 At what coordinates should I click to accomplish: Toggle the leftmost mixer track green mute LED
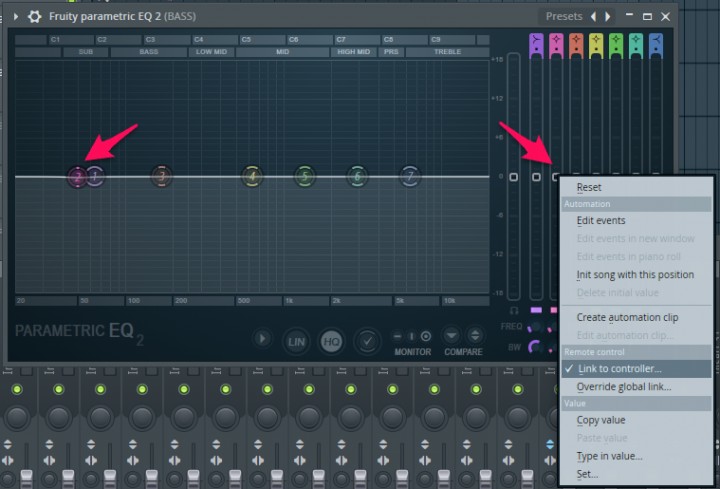(17, 390)
